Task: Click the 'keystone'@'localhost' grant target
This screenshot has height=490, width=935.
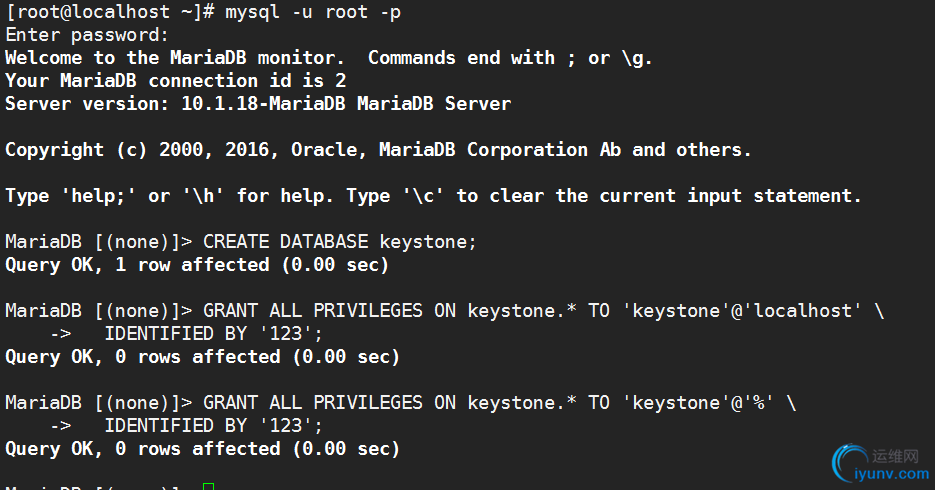Action: pos(743,311)
